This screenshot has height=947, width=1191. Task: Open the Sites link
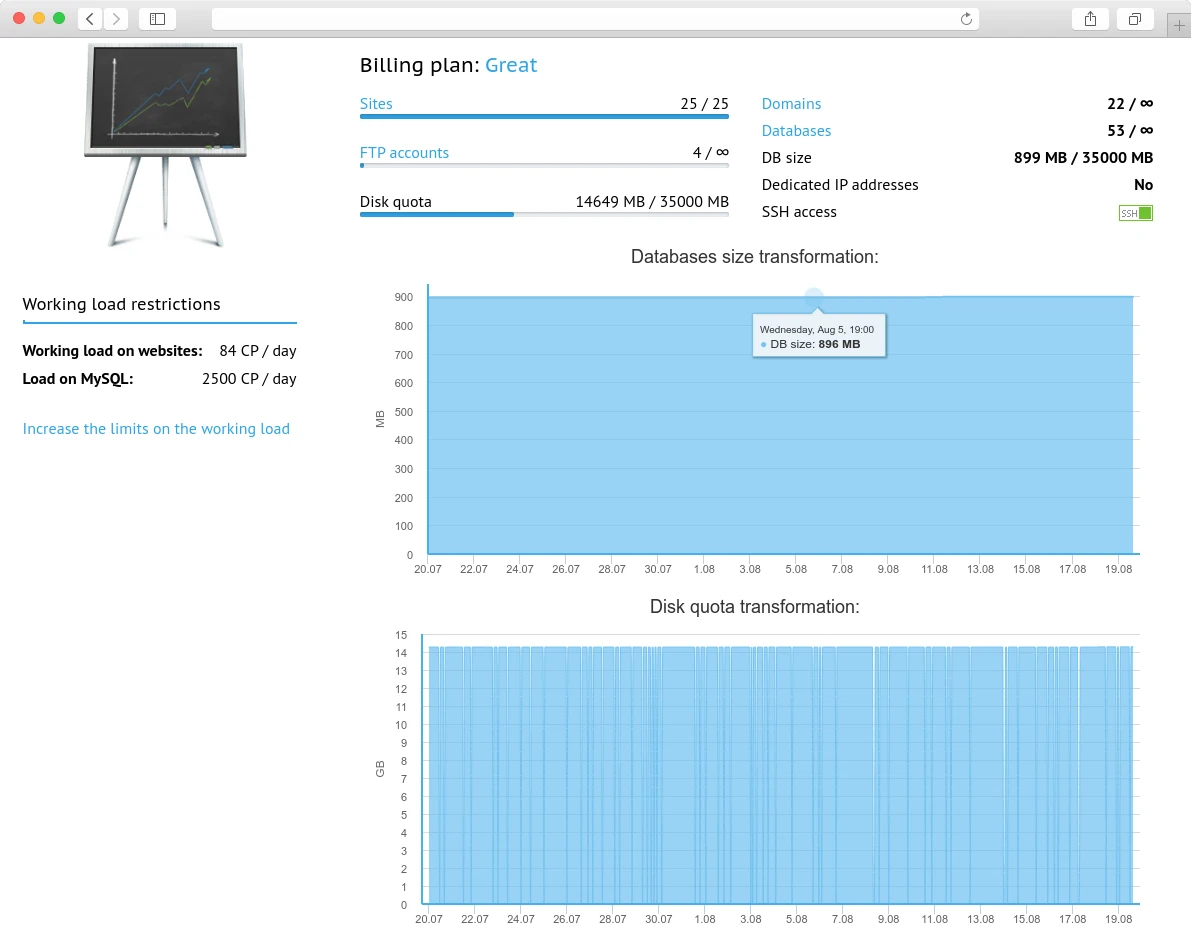tap(376, 104)
